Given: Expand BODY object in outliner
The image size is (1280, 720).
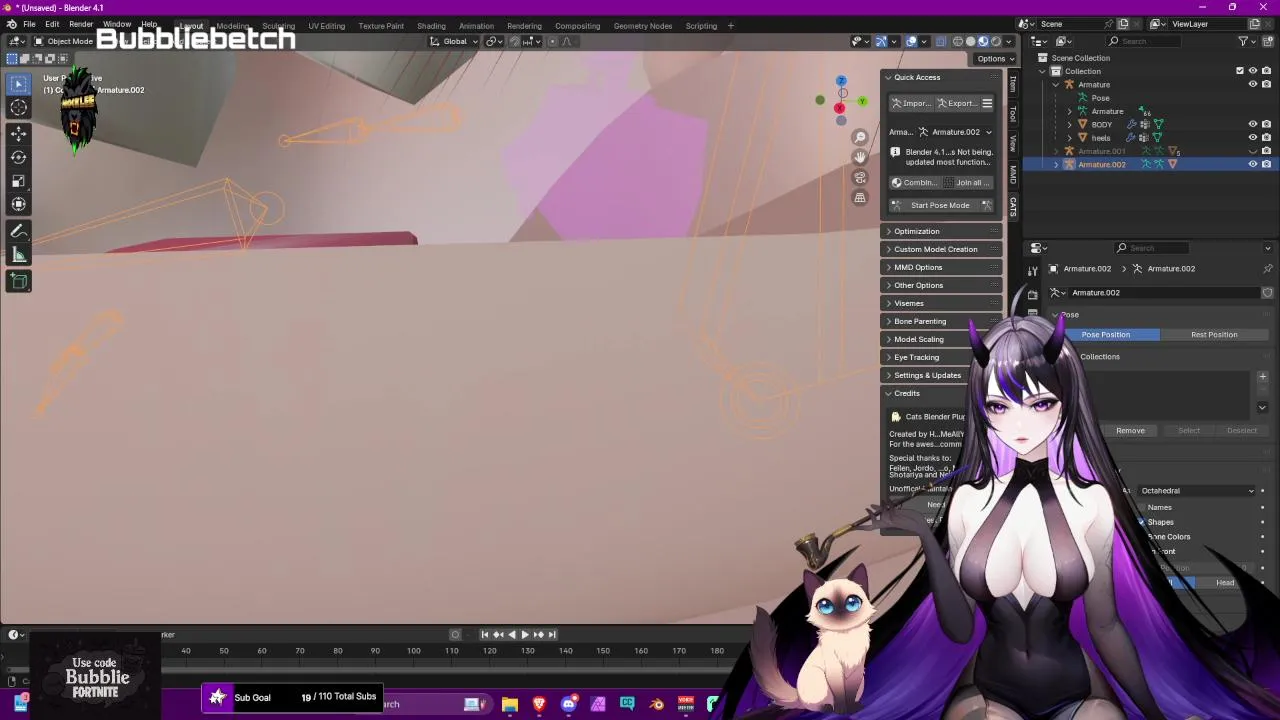Looking at the screenshot, I should [1069, 124].
